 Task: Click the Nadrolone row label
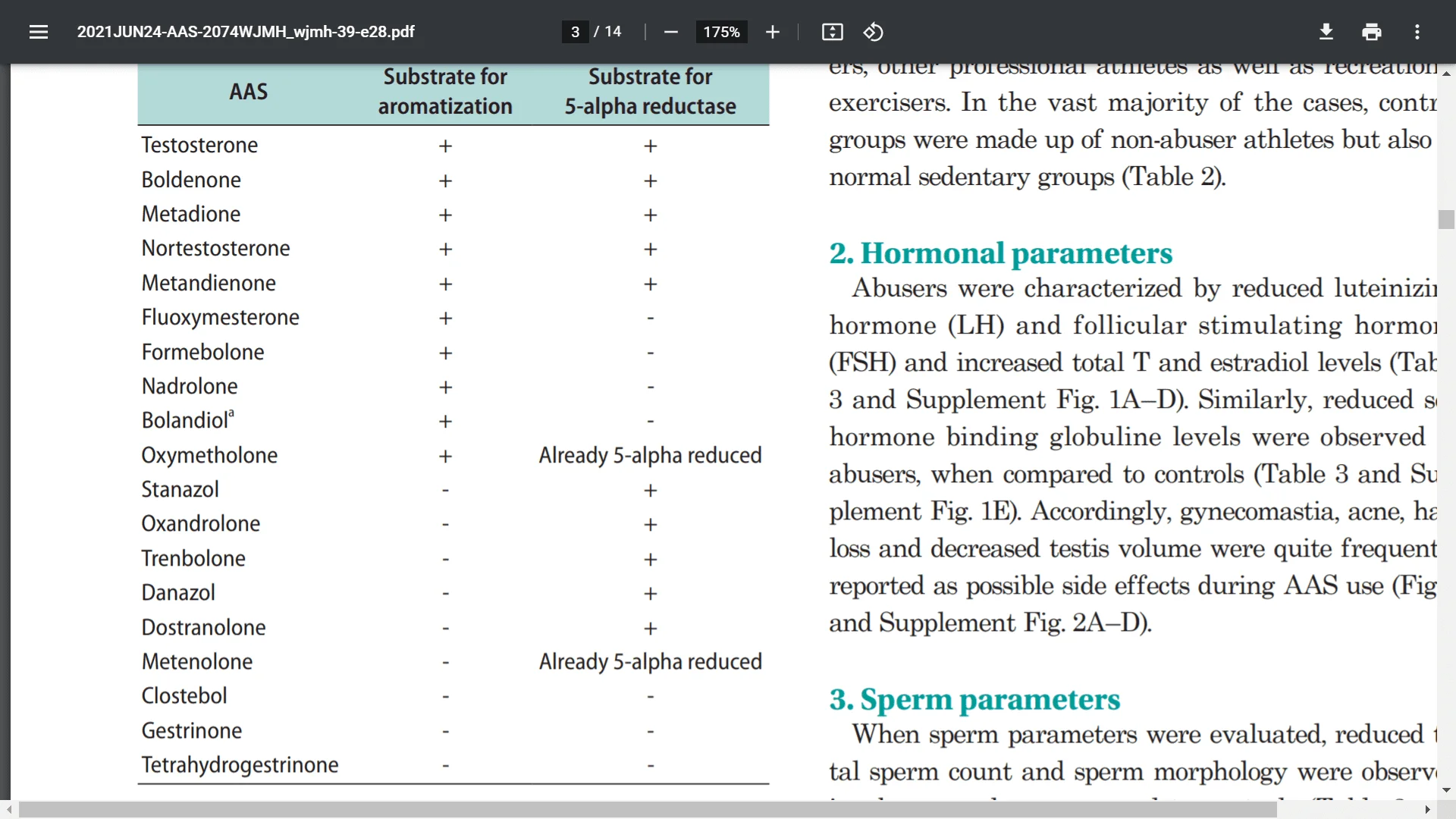(x=190, y=387)
